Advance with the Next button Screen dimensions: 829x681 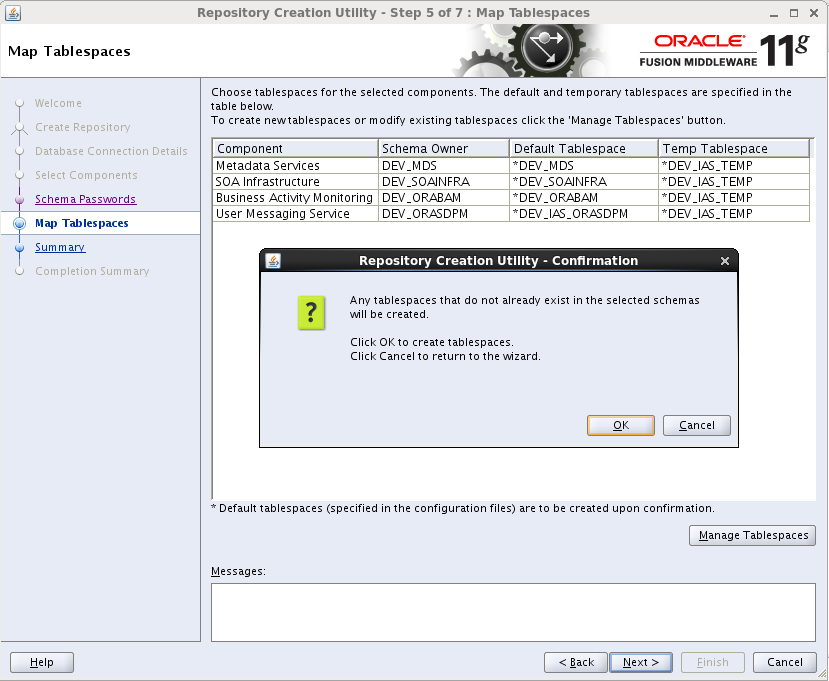640,662
